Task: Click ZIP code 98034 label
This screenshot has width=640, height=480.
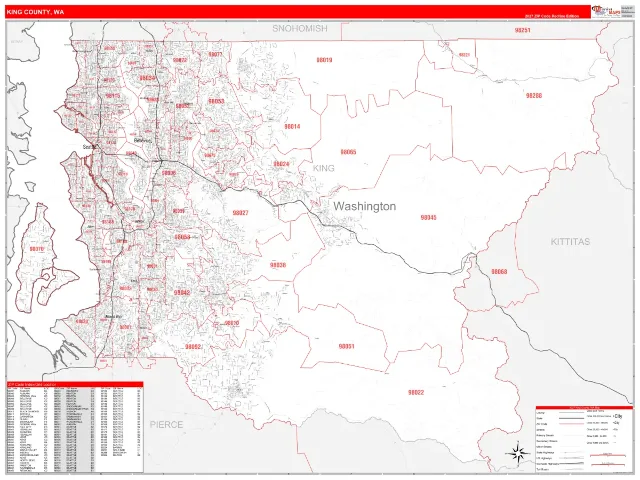Action: 147,78
